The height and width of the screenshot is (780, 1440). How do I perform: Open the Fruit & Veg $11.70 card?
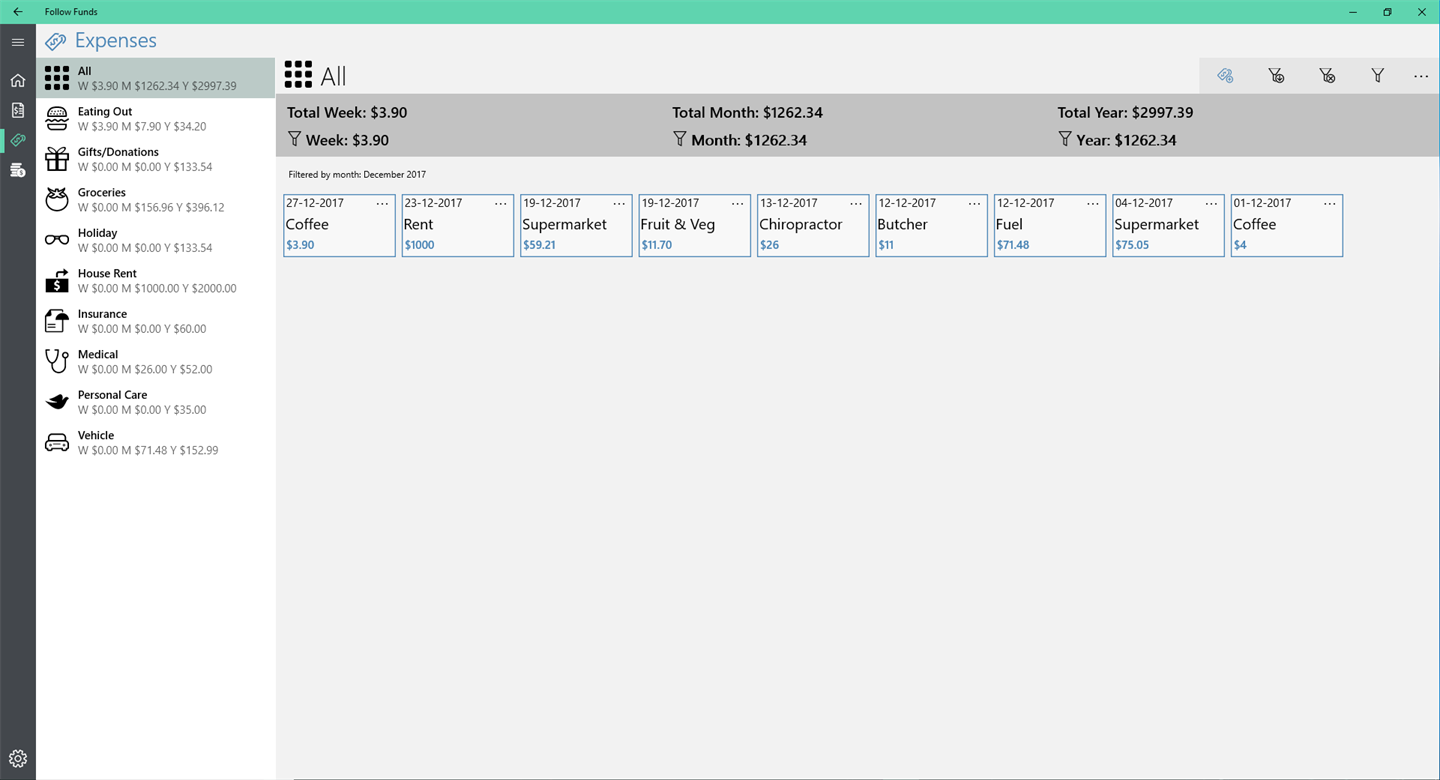pyautogui.click(x=695, y=226)
